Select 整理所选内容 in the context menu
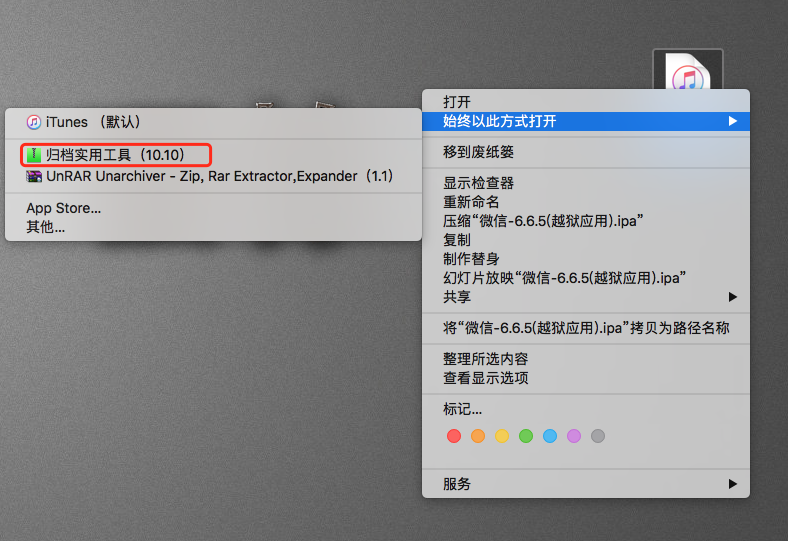Viewport: 788px width, 541px height. (x=586, y=359)
